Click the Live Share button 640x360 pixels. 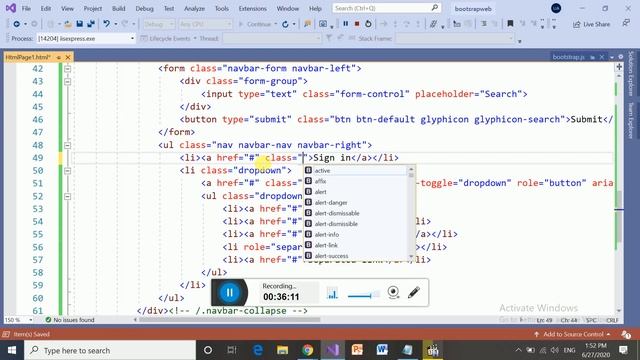pos(591,24)
